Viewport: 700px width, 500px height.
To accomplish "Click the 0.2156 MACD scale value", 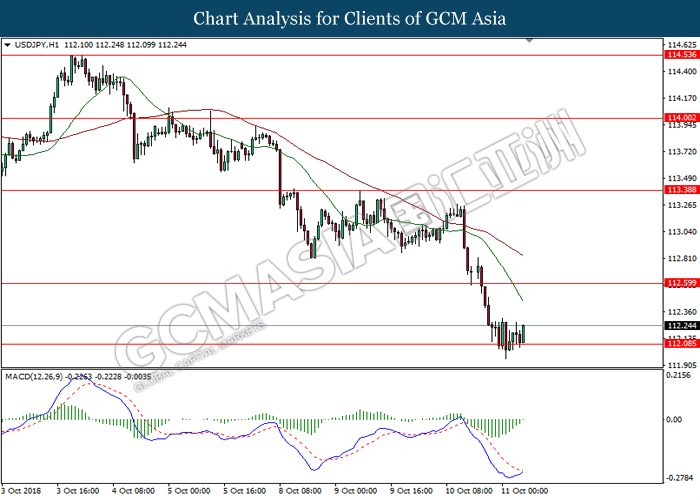I will (678, 375).
